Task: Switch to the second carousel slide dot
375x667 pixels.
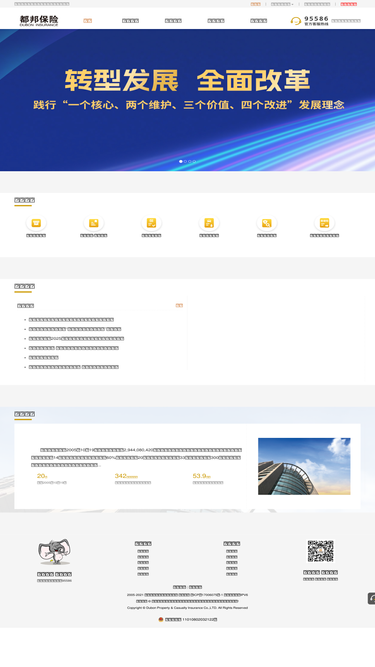Action: point(185,161)
